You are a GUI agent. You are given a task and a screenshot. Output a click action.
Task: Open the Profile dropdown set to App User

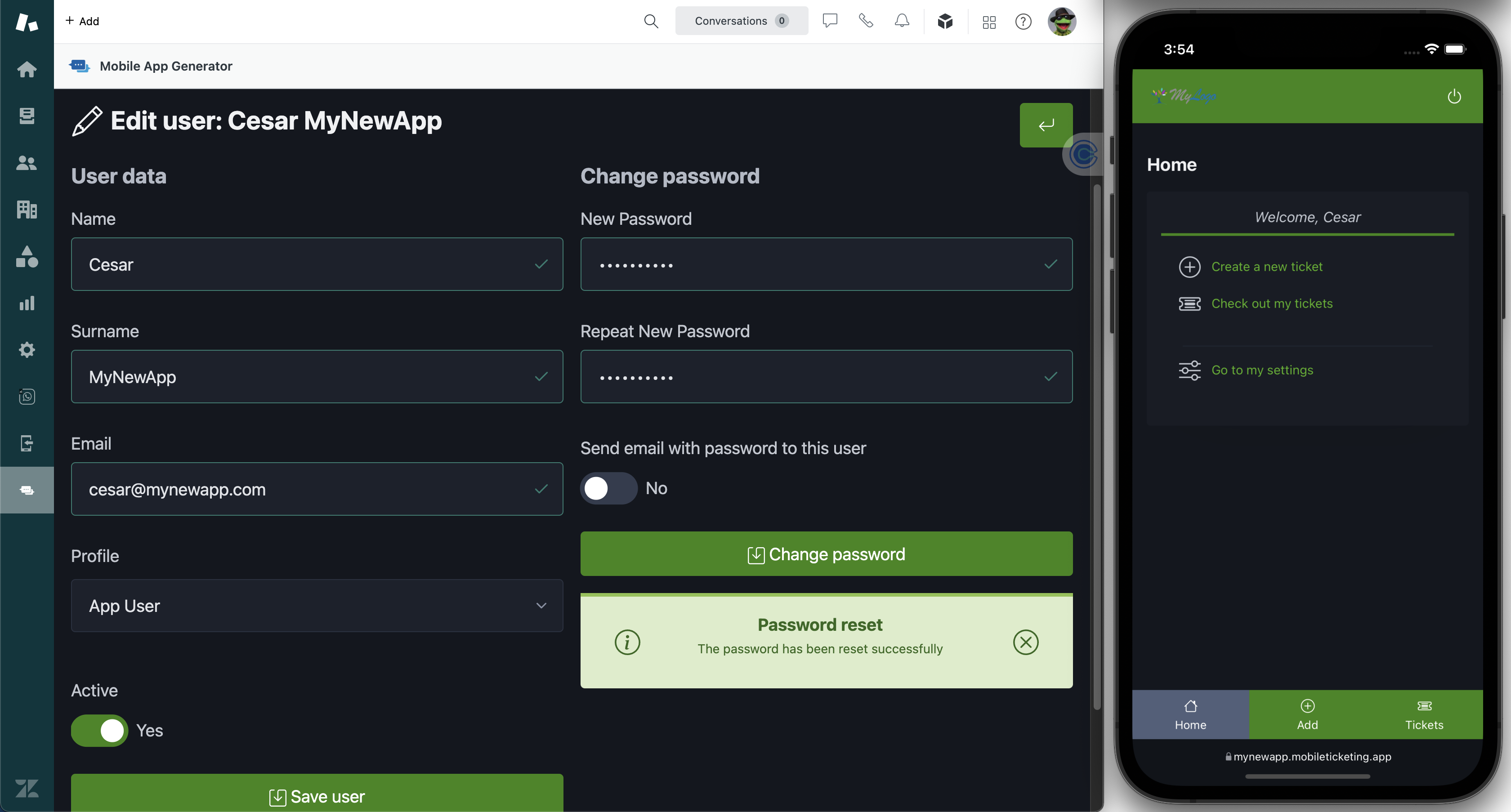317,606
